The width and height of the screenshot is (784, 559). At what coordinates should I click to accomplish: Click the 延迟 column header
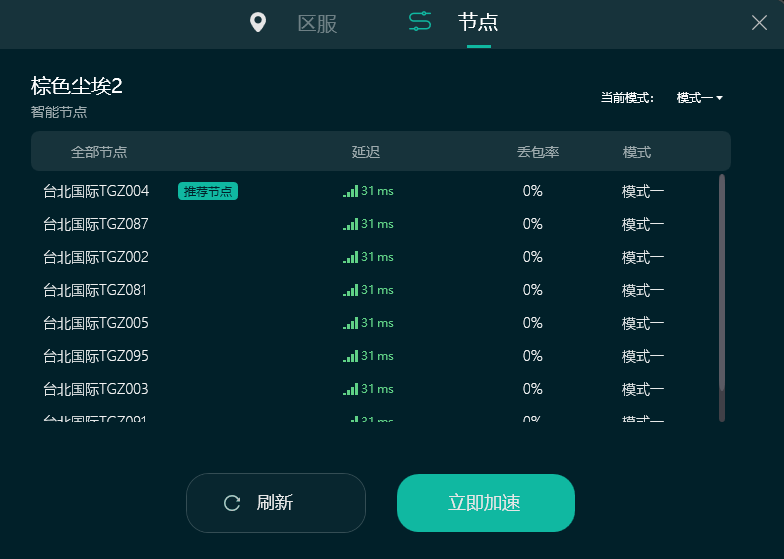(x=366, y=152)
